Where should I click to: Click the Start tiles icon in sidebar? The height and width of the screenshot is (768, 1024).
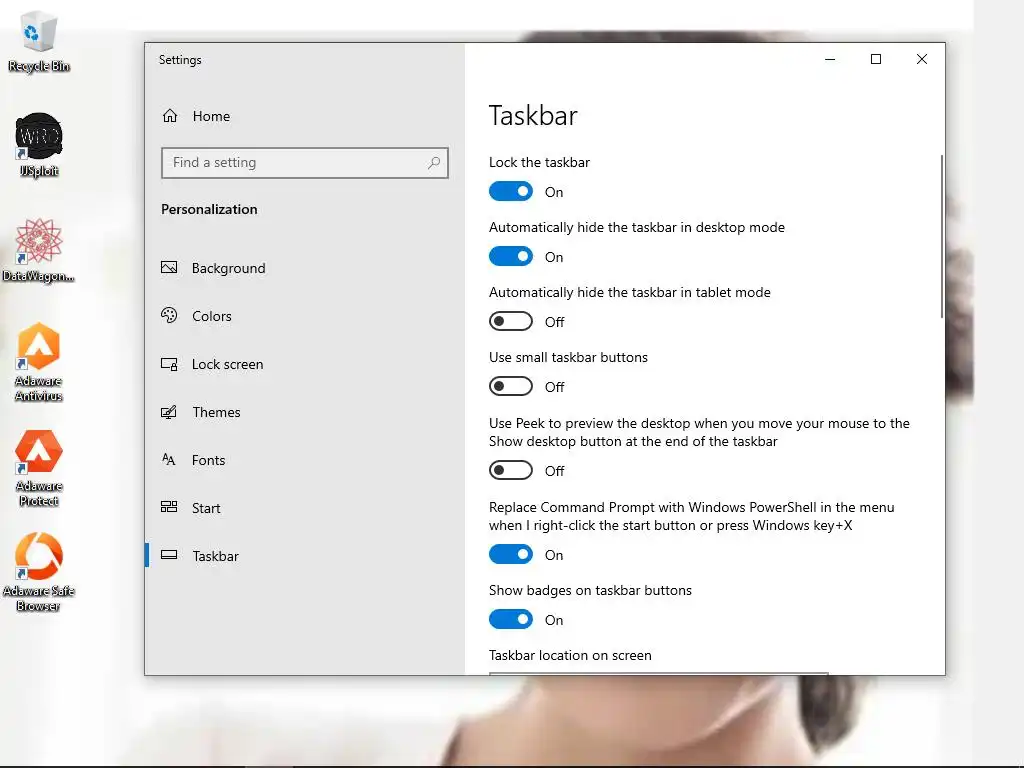click(x=169, y=507)
